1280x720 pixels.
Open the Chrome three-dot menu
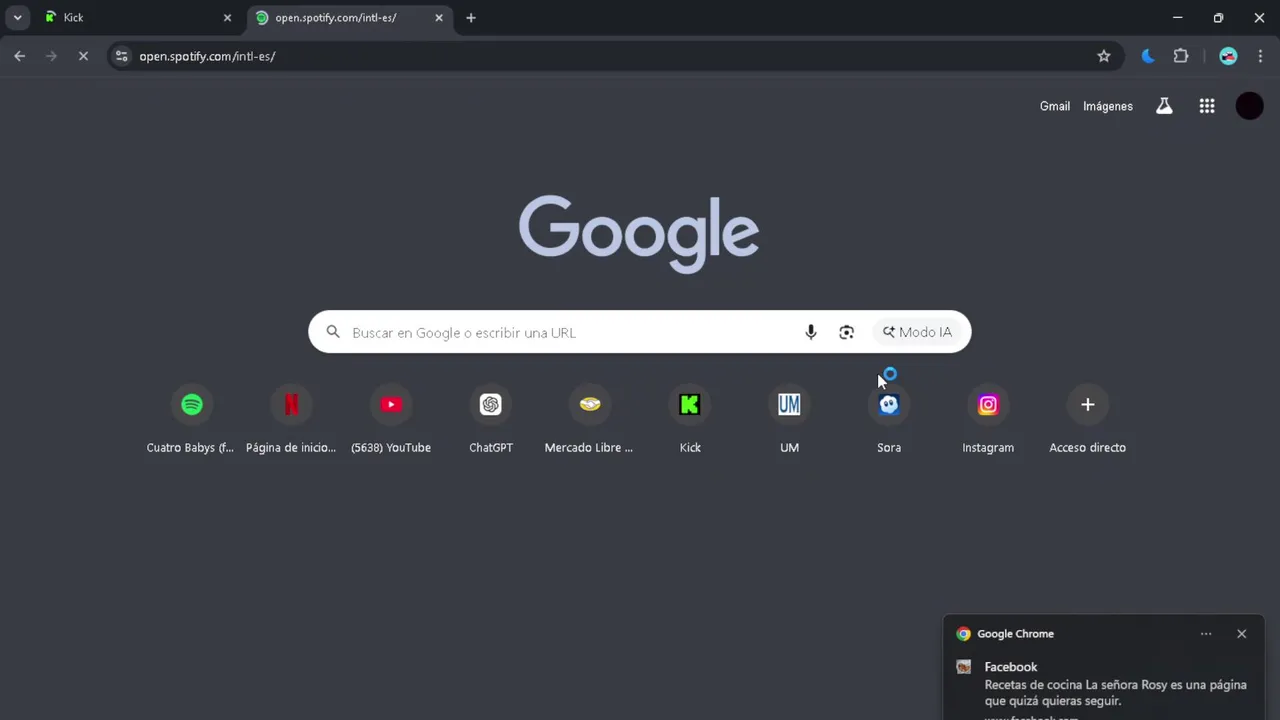coord(1260,56)
